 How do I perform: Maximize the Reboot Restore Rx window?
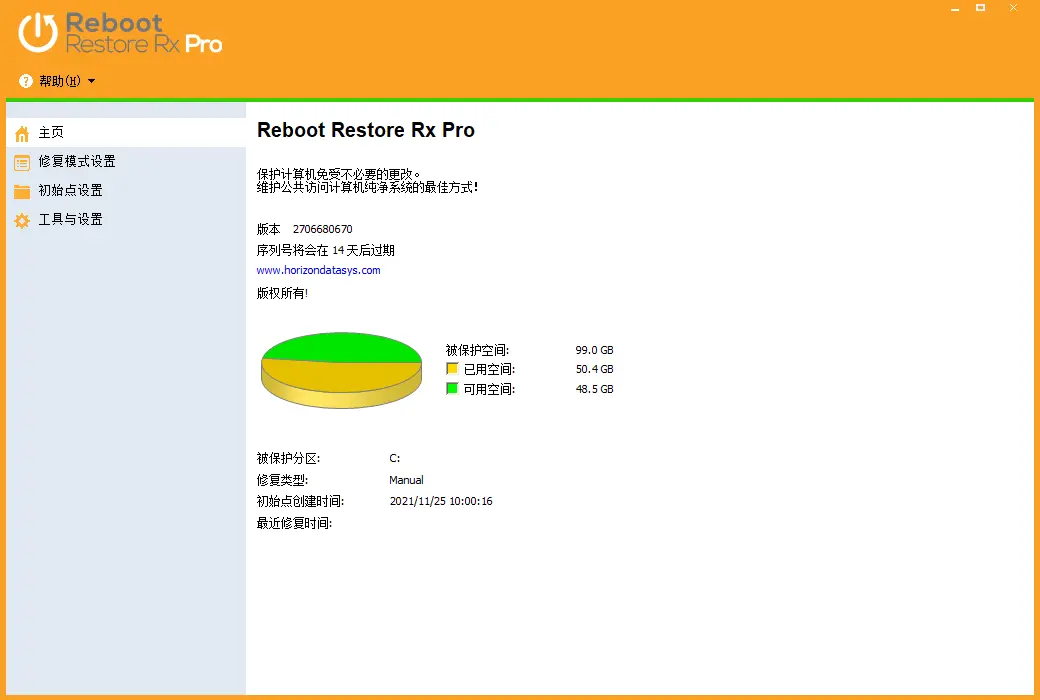(980, 8)
